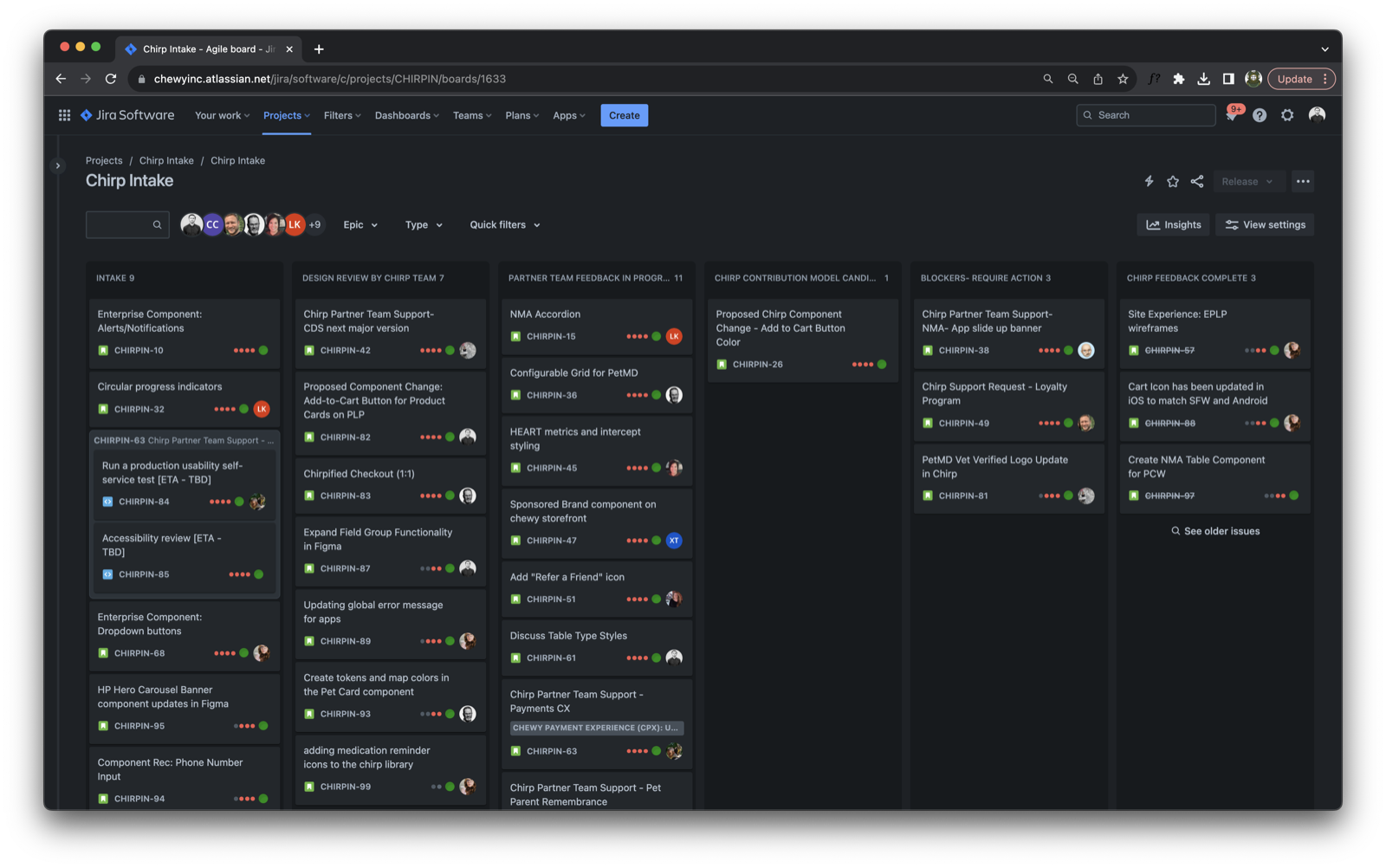The height and width of the screenshot is (868, 1386).
Task: Close the Chirp Intake browser tab
Action: coord(289,49)
